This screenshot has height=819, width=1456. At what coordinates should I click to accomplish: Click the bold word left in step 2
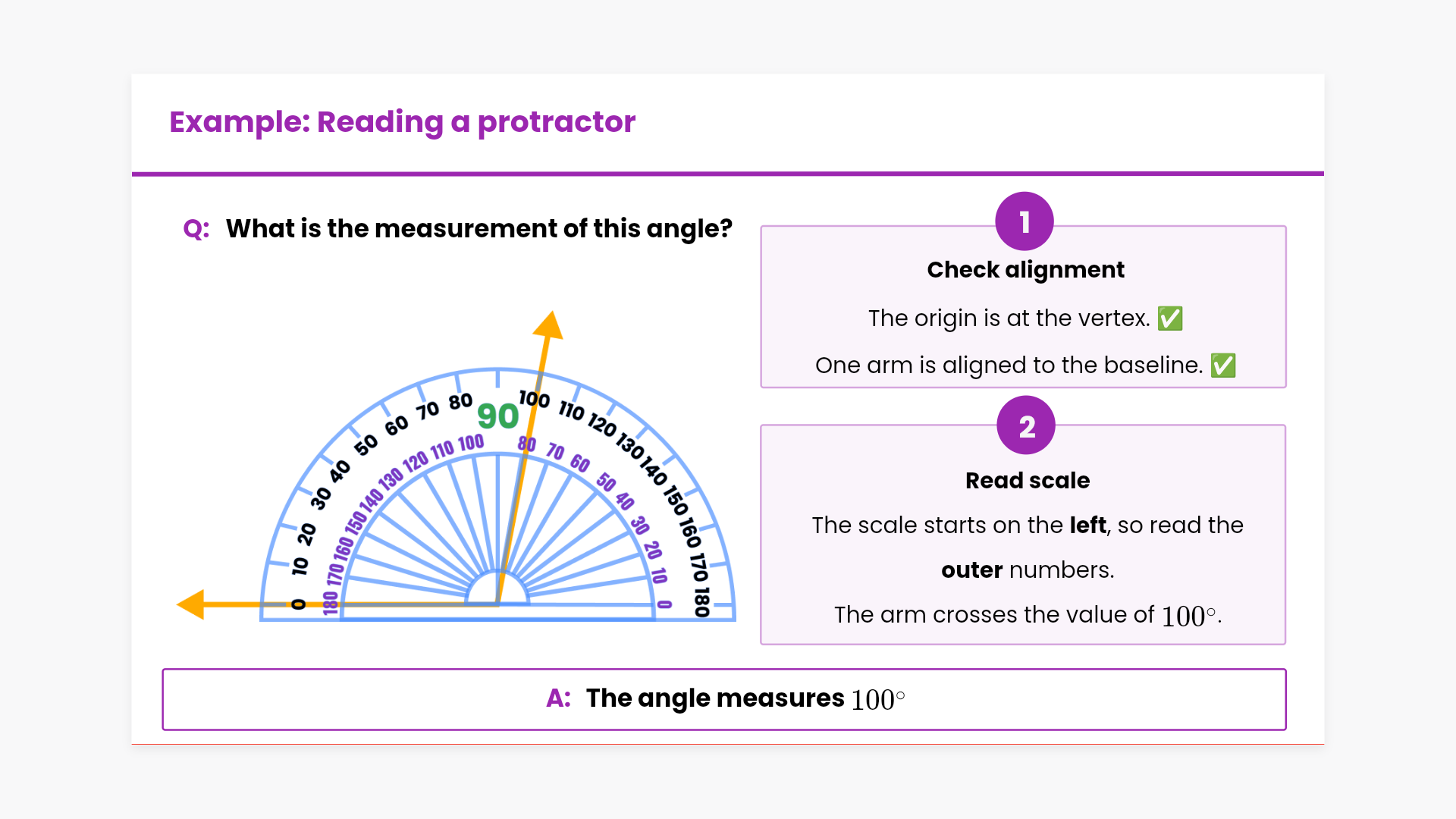[1088, 525]
